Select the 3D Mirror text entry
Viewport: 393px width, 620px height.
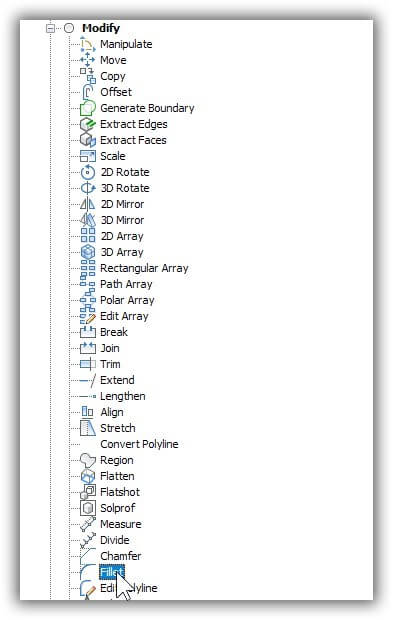click(122, 220)
